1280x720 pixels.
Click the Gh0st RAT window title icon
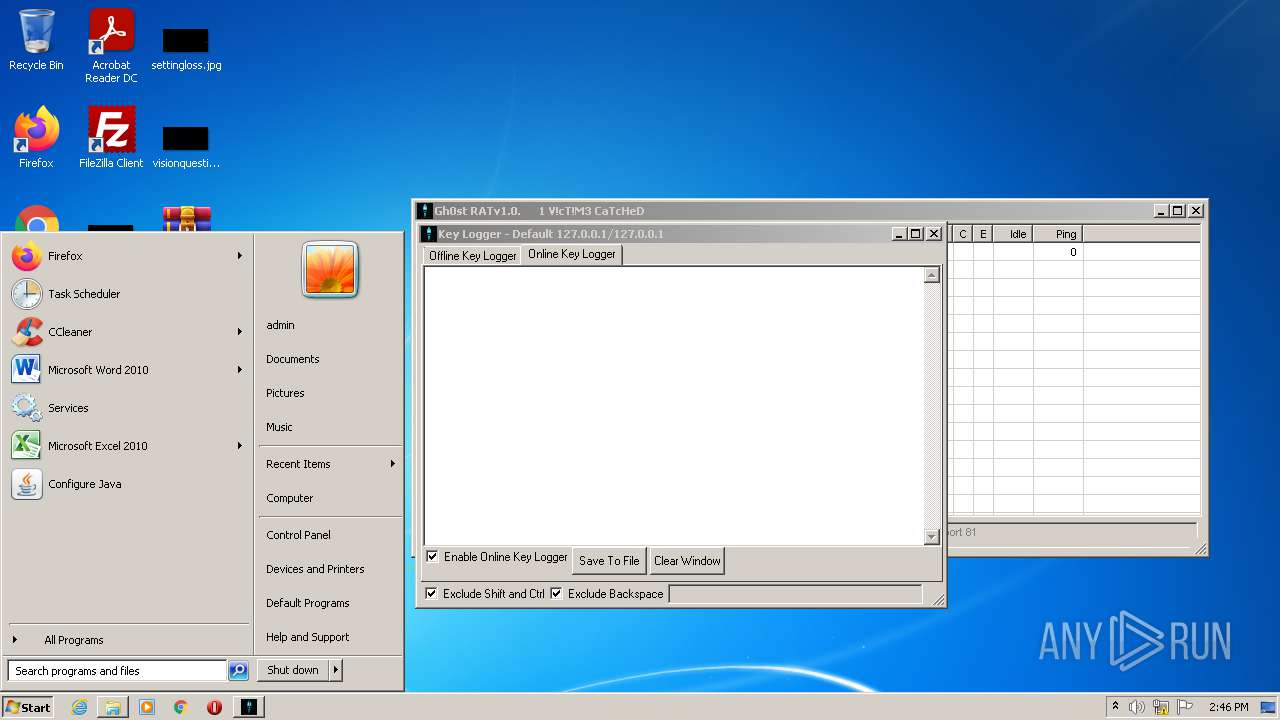[x=425, y=211]
